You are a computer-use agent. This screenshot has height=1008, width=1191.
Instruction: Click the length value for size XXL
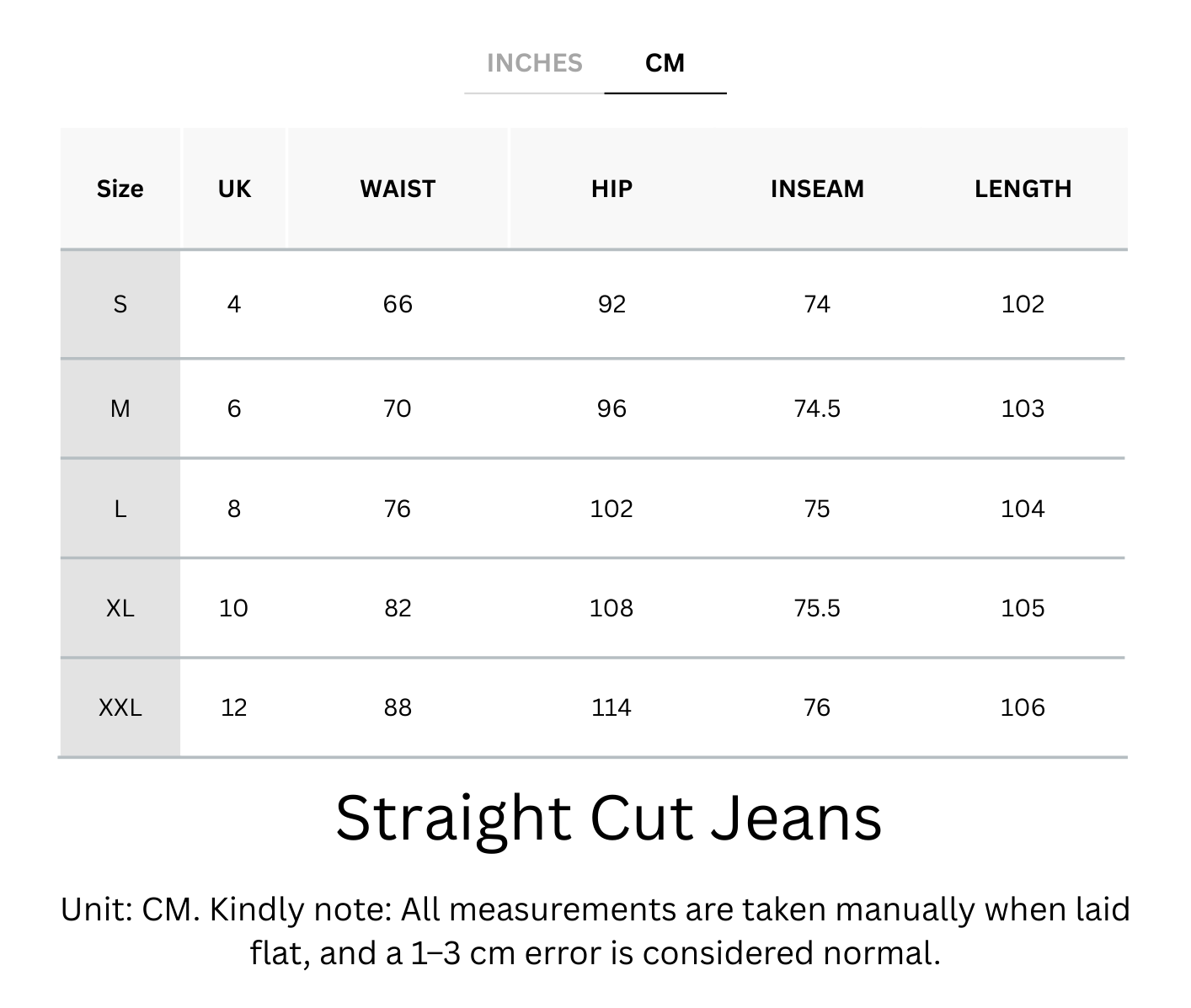point(1023,707)
